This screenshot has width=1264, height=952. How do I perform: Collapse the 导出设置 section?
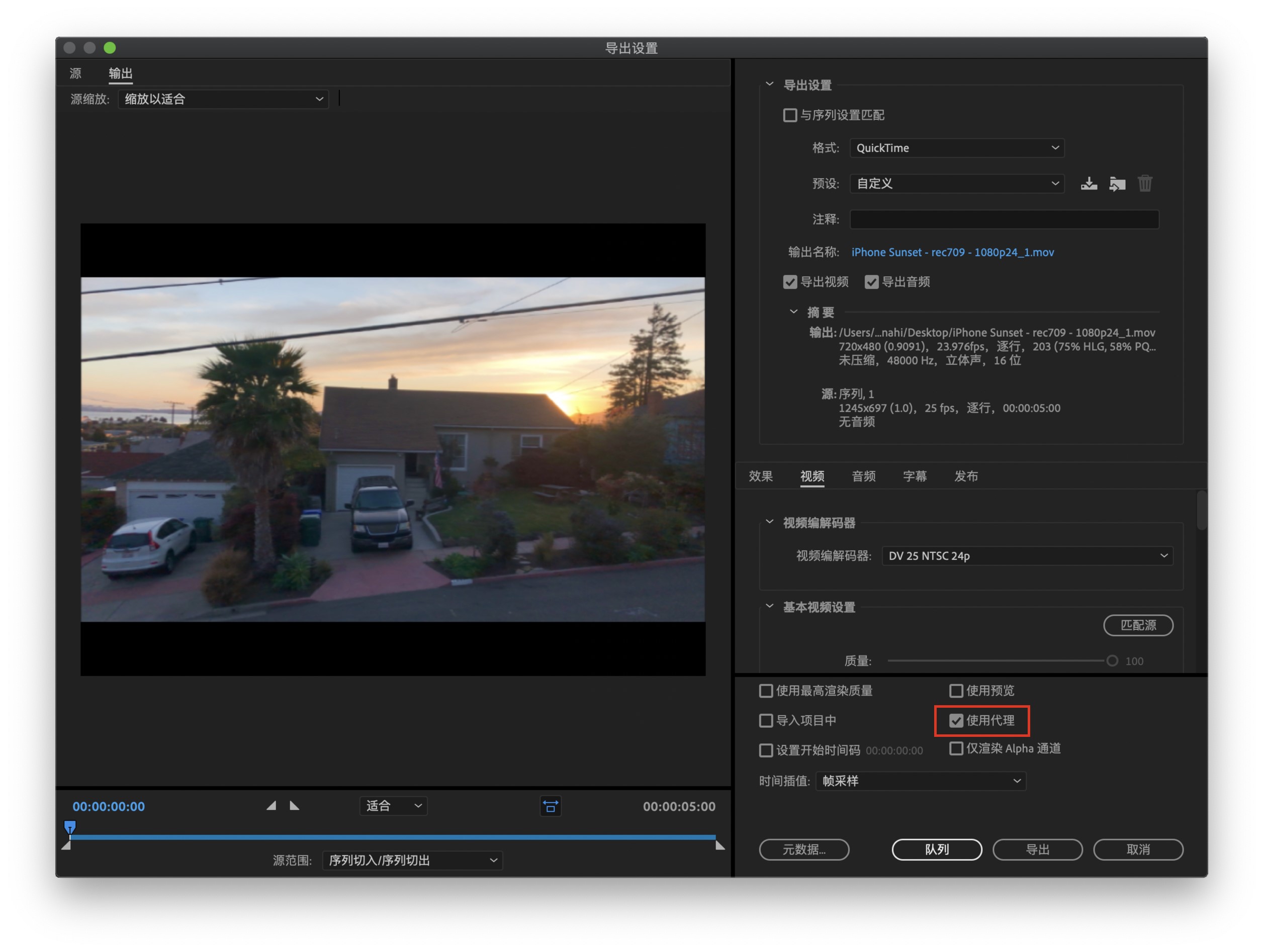770,84
